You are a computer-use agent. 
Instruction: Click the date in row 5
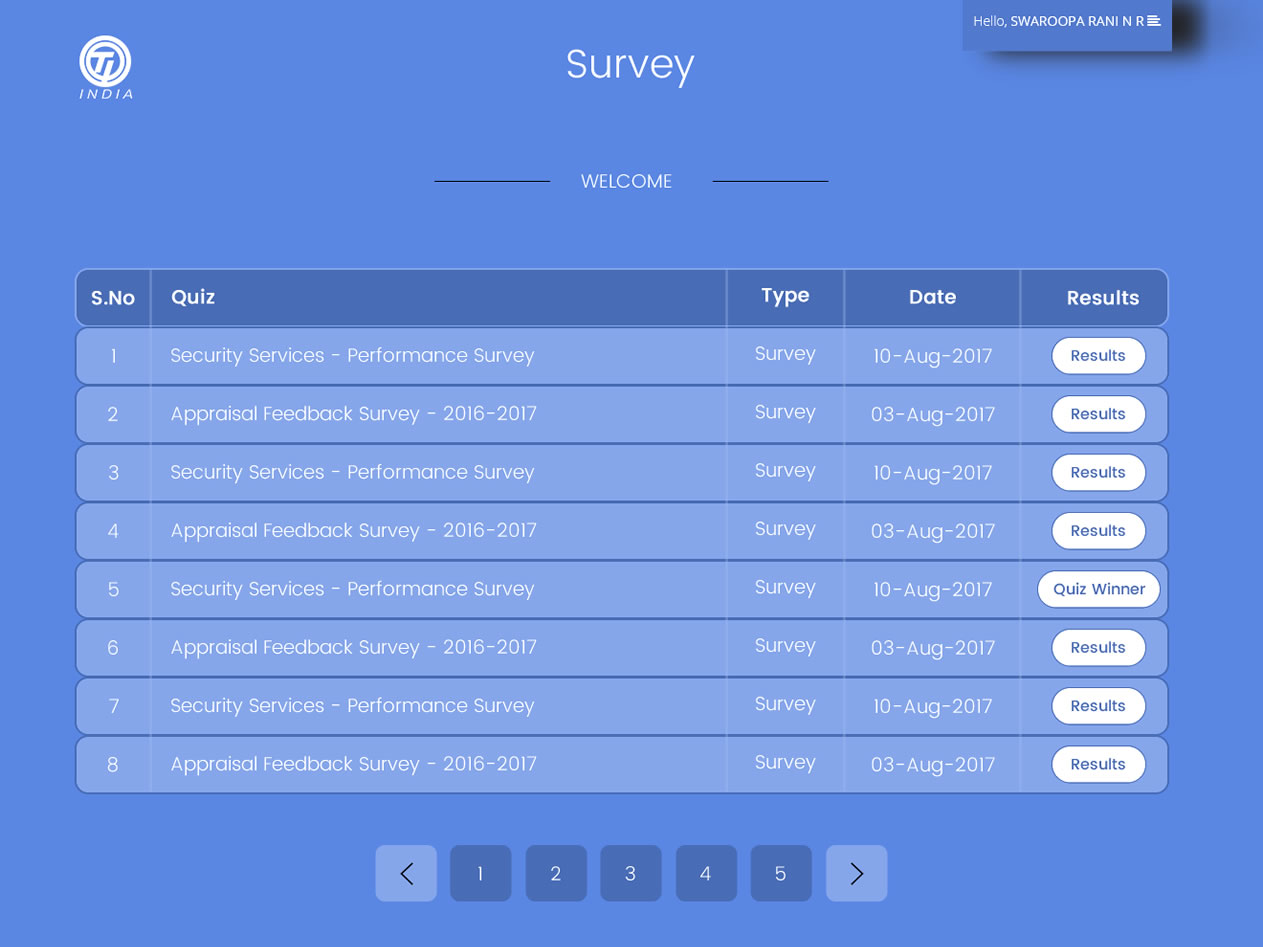point(933,590)
